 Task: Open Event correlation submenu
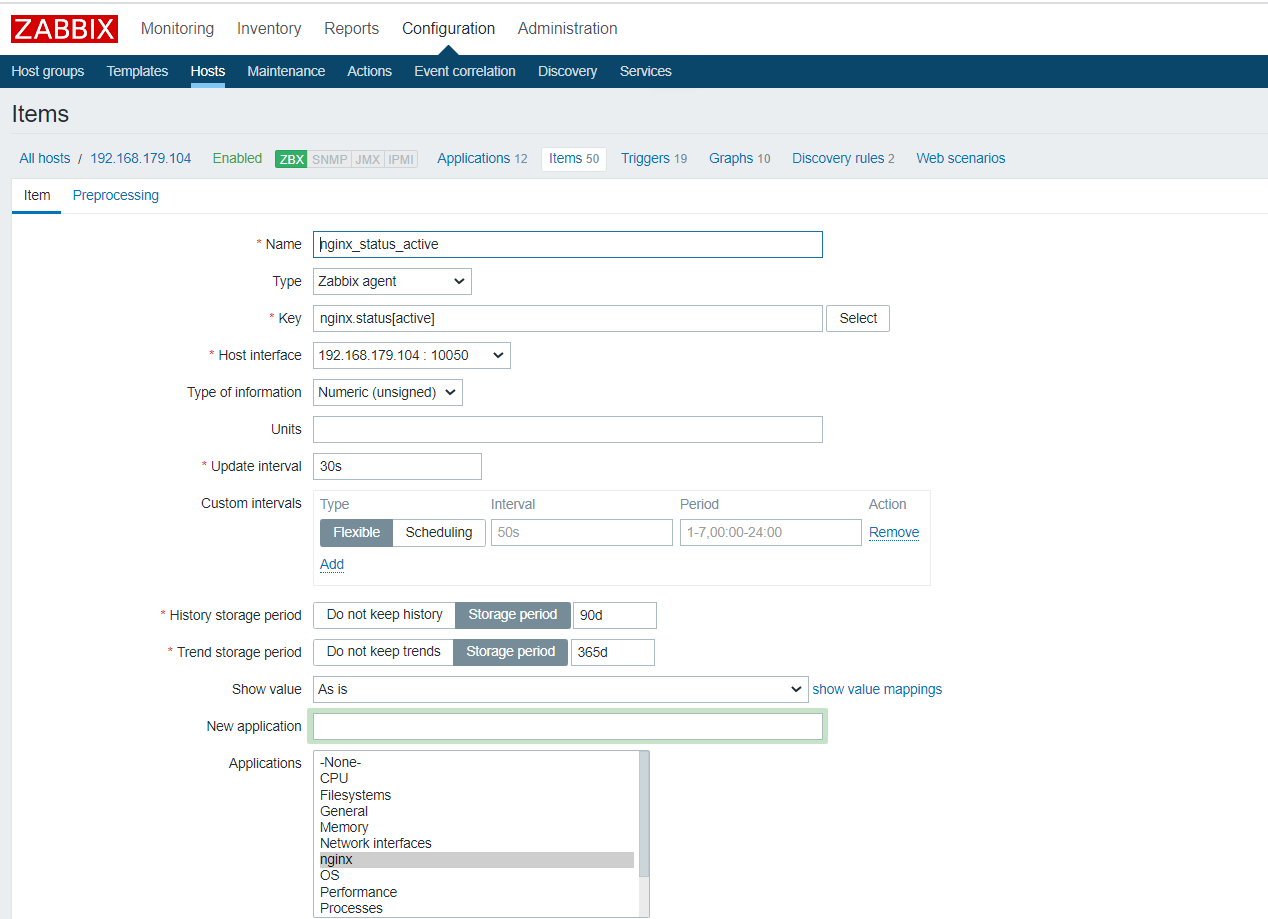(465, 71)
